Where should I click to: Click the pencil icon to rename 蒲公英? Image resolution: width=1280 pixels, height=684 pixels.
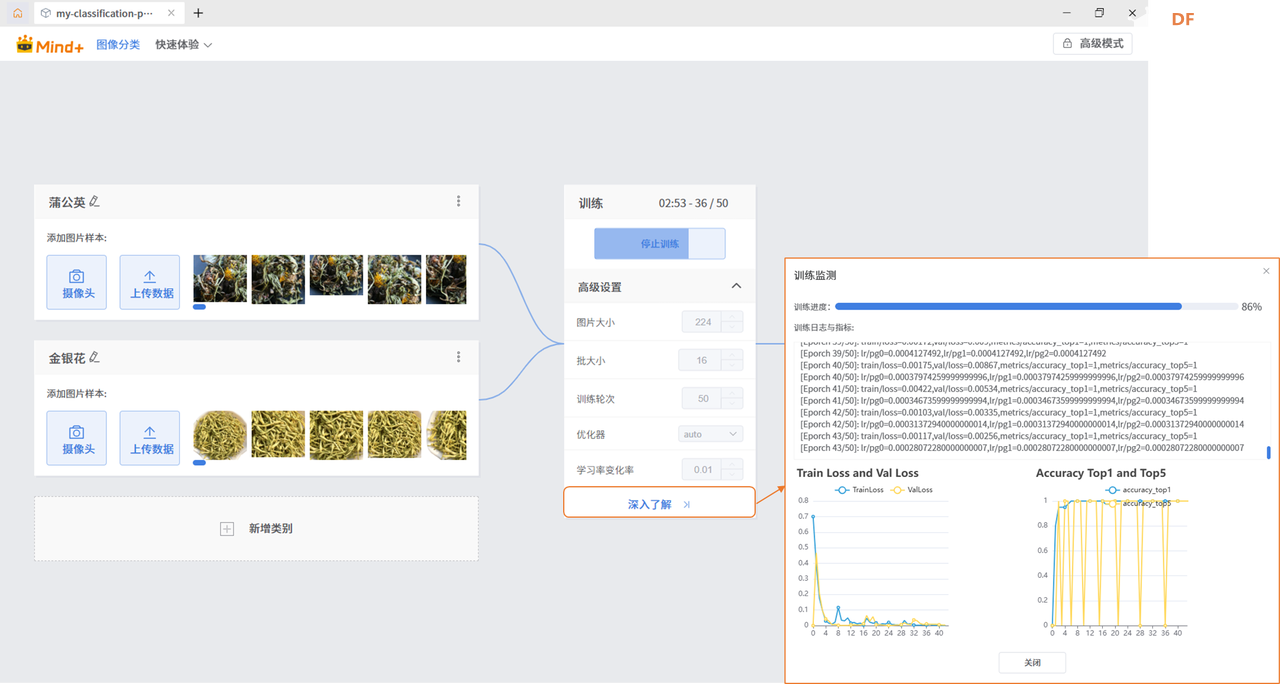pyautogui.click(x=94, y=201)
